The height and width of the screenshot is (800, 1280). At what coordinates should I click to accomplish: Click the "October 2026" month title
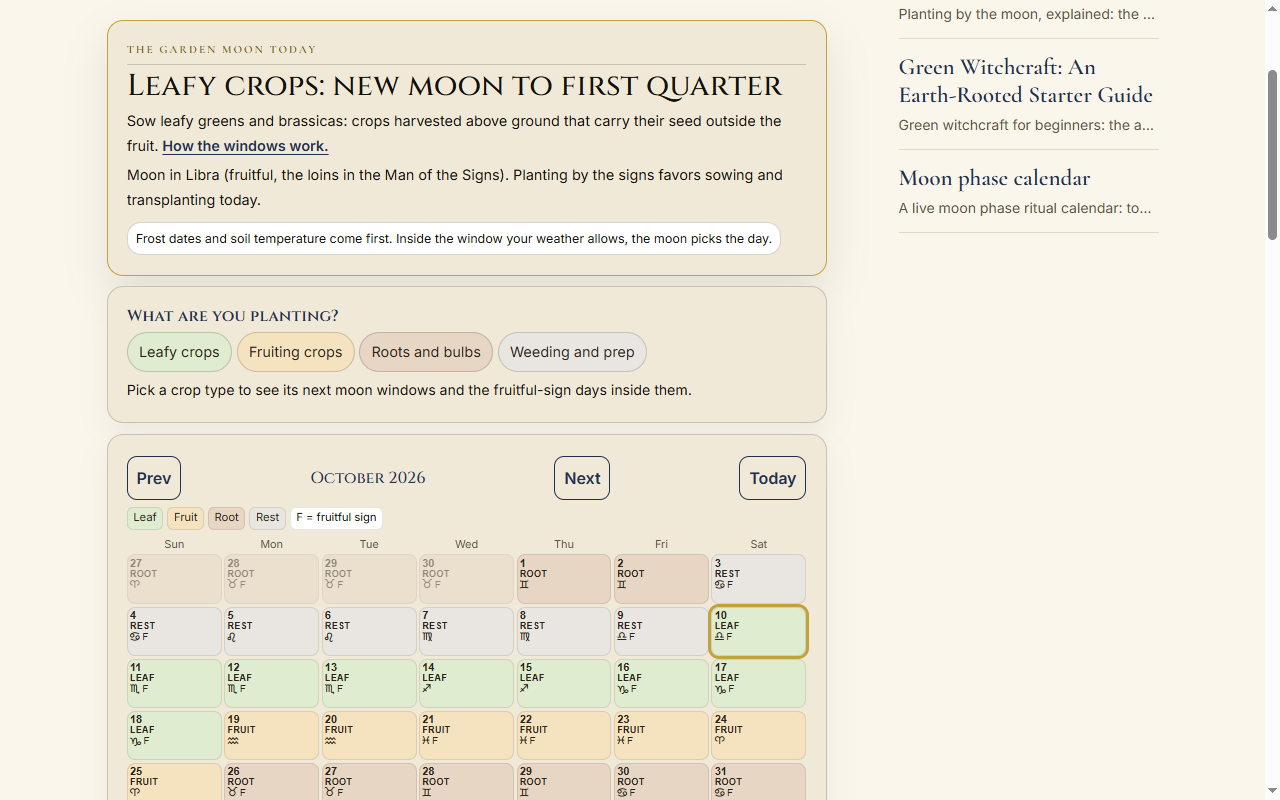(368, 478)
